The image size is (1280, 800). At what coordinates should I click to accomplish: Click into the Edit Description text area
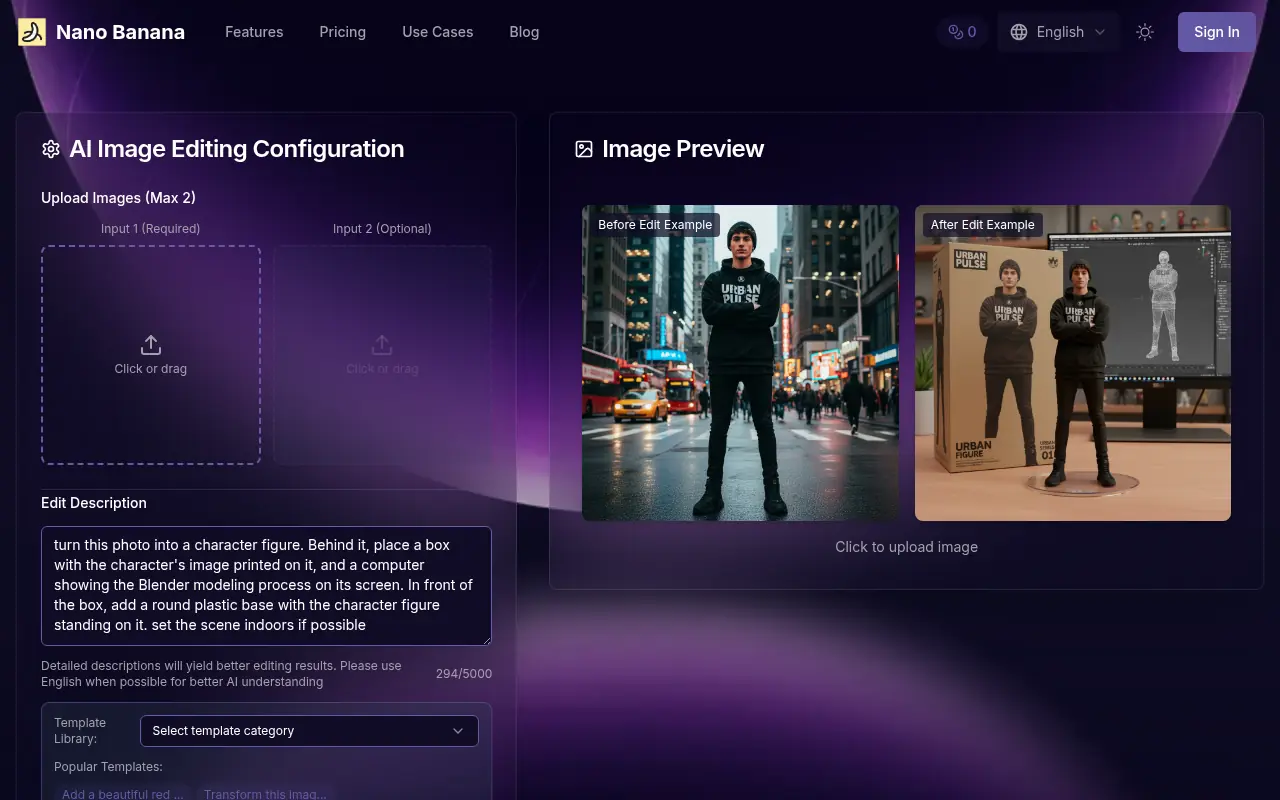(x=266, y=585)
